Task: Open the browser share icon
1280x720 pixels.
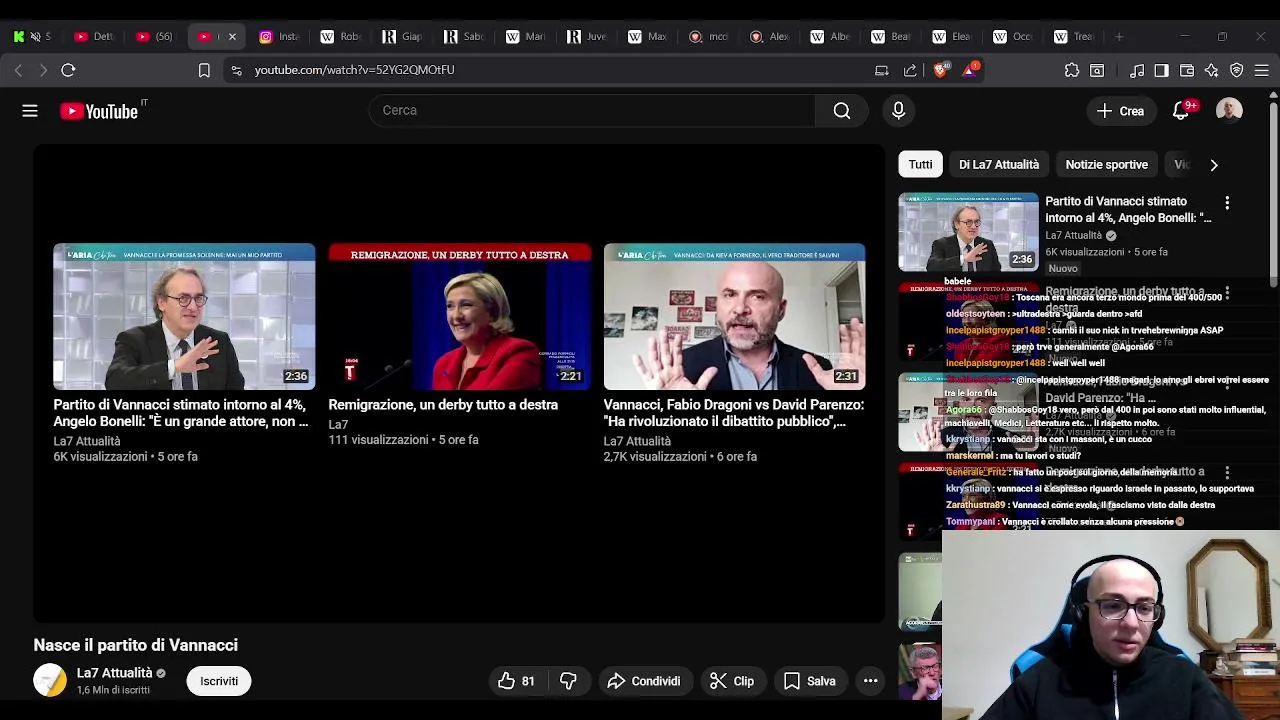Action: coord(910,70)
